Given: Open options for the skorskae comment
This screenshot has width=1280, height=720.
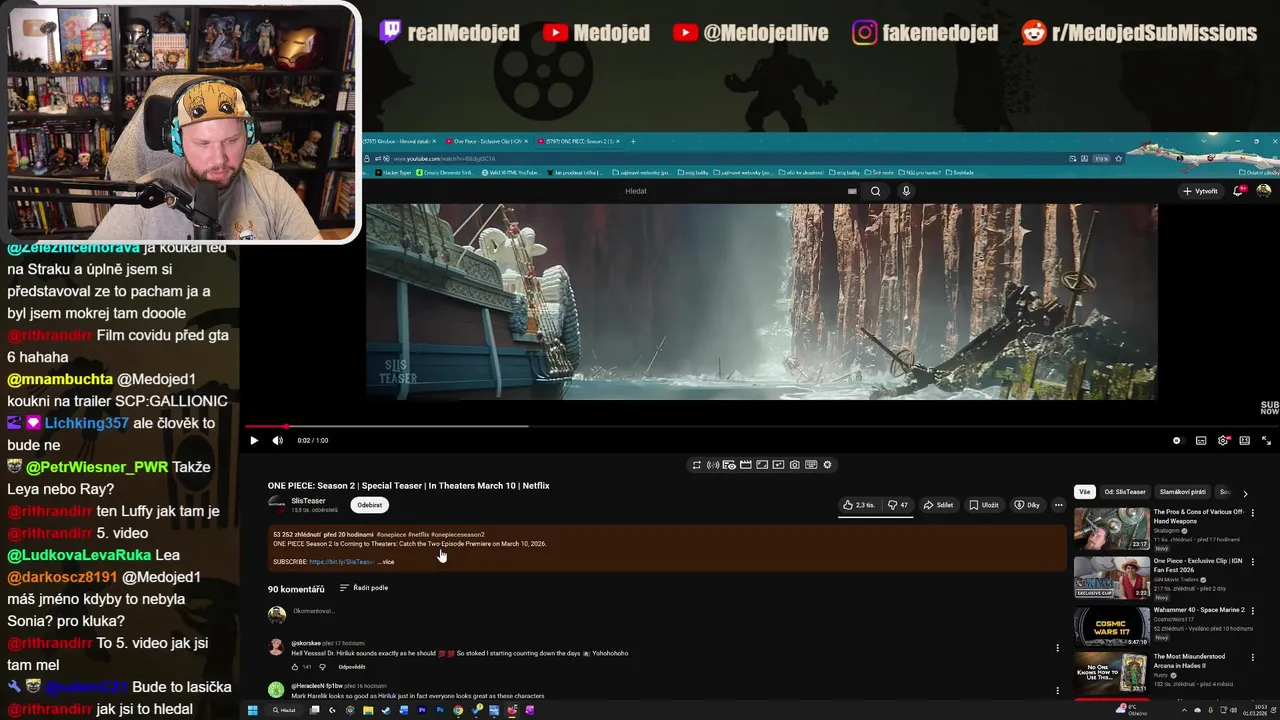Looking at the screenshot, I should pos(1057,648).
